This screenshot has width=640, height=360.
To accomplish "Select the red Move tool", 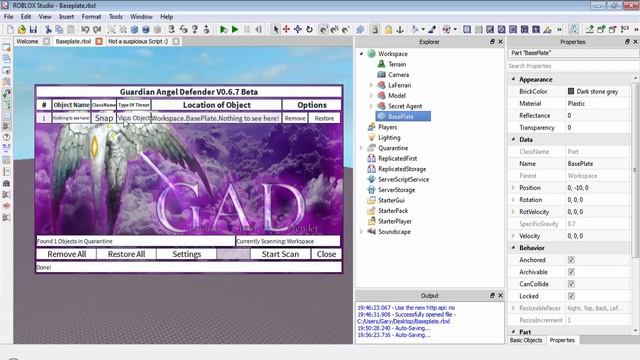I will 286,29.
